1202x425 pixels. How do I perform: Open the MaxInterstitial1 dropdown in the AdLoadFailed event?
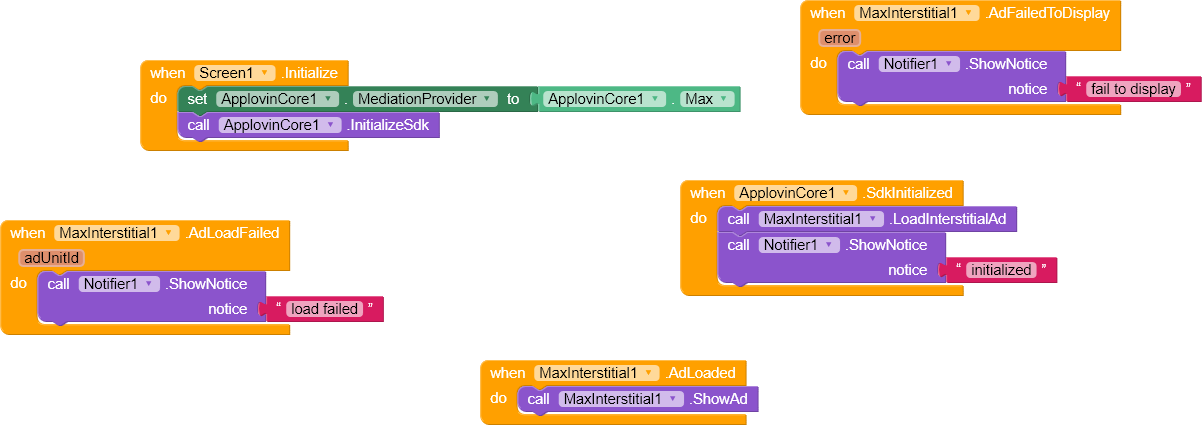click(x=117, y=233)
